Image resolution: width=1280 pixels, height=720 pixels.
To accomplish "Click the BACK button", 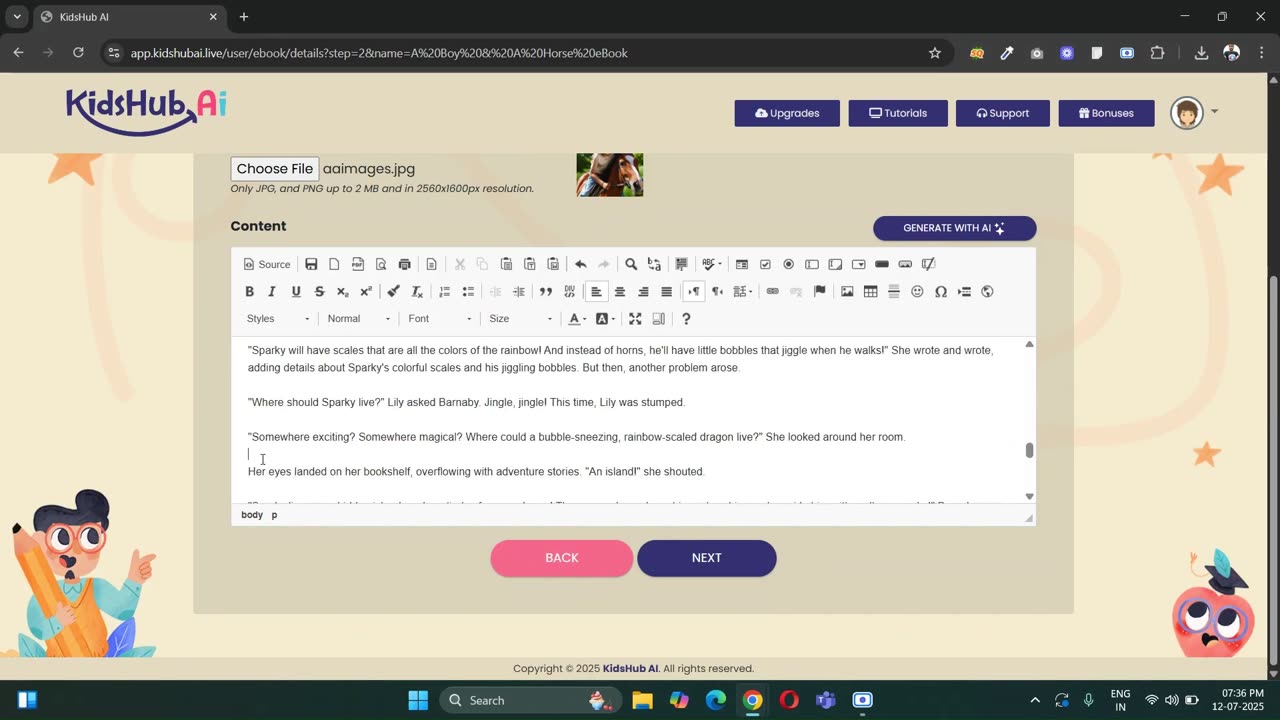I will pos(562,558).
